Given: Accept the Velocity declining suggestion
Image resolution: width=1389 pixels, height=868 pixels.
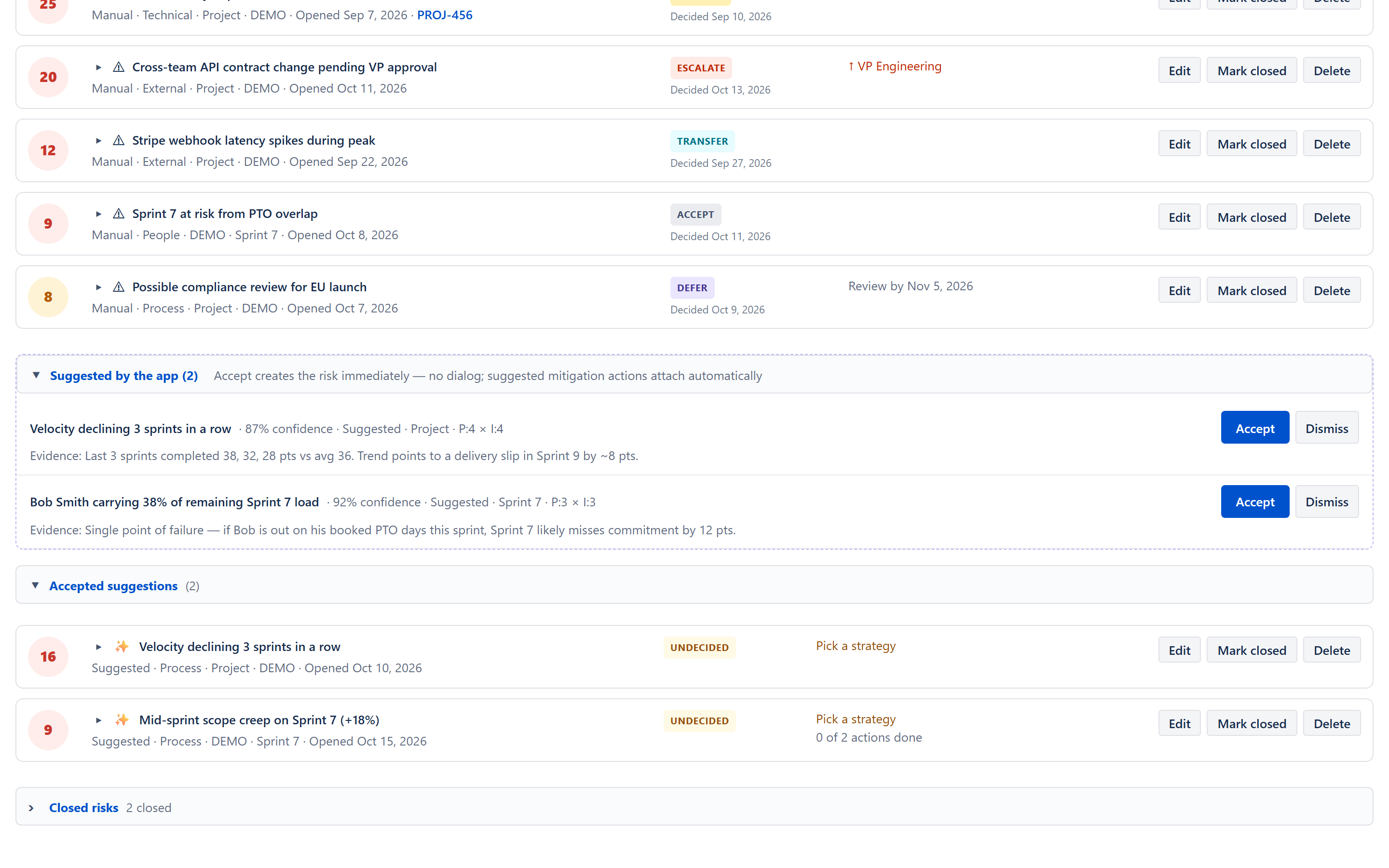Looking at the screenshot, I should click(x=1255, y=428).
